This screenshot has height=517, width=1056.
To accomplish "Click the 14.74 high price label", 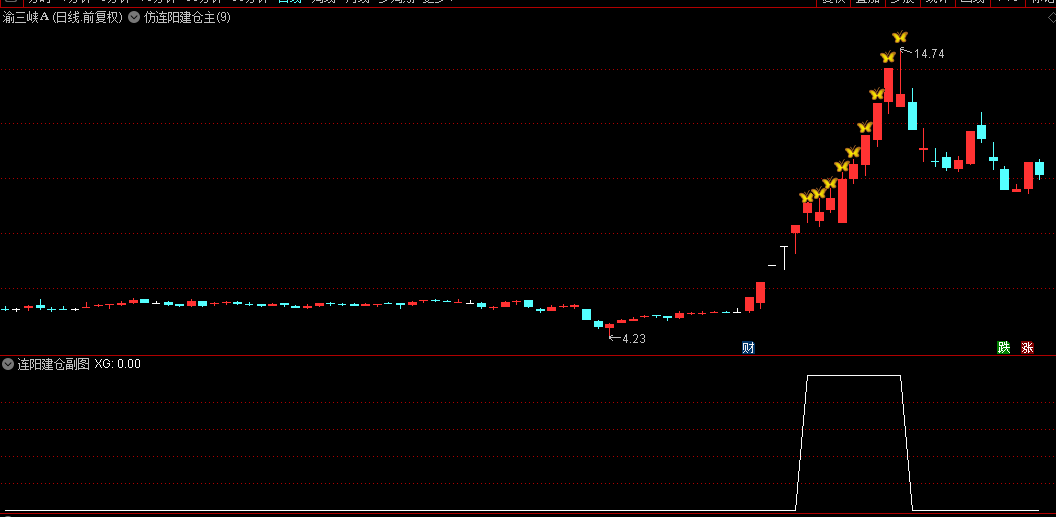I will click(x=929, y=55).
